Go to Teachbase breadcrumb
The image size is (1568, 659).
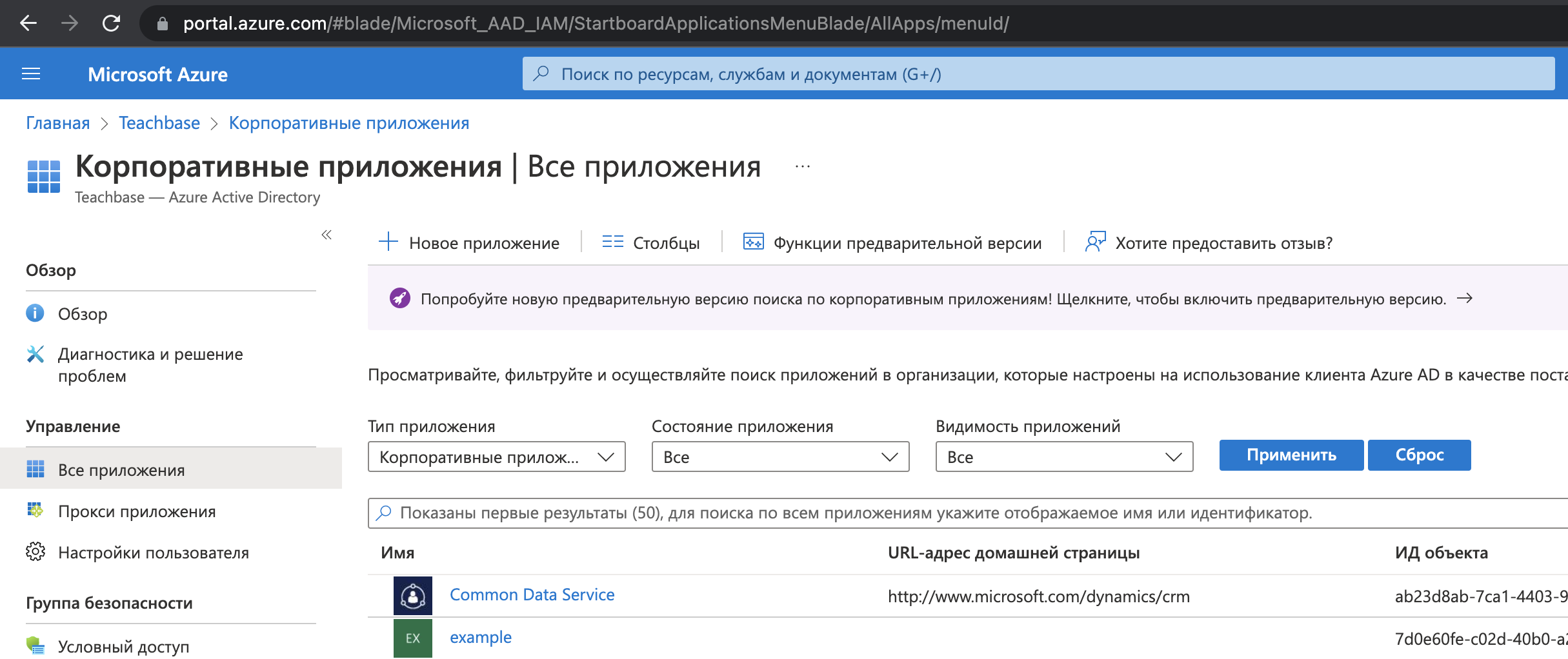point(159,123)
